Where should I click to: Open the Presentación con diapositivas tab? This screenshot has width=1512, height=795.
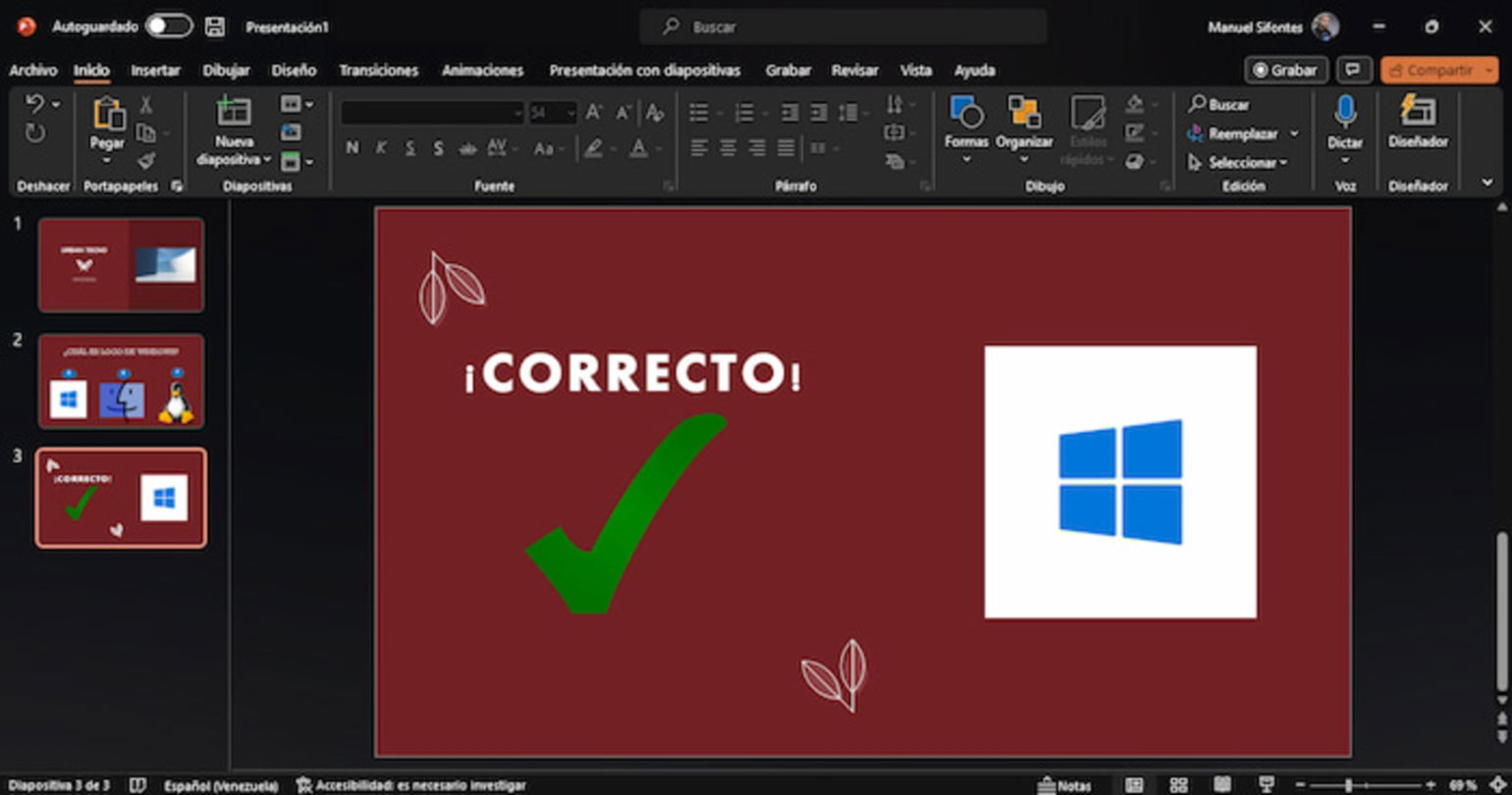point(644,71)
